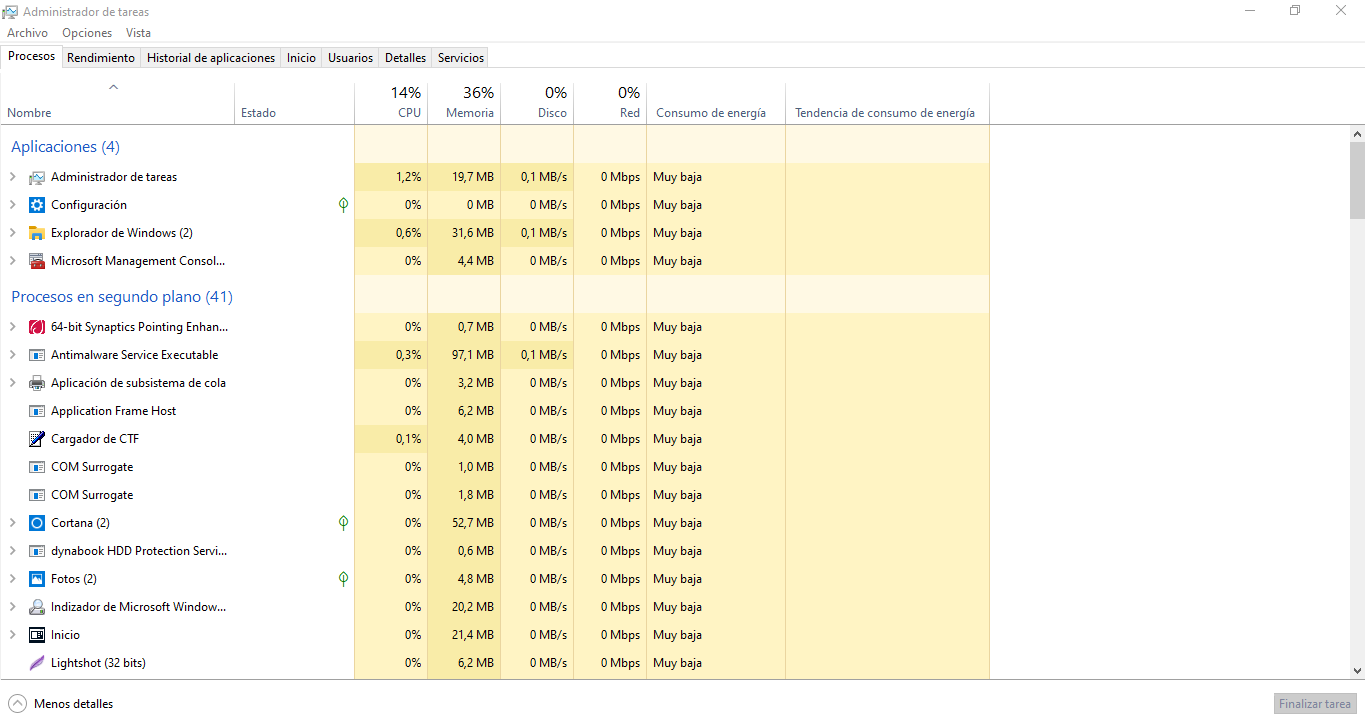Click the Cortana circle icon
The height and width of the screenshot is (728, 1365).
click(37, 523)
